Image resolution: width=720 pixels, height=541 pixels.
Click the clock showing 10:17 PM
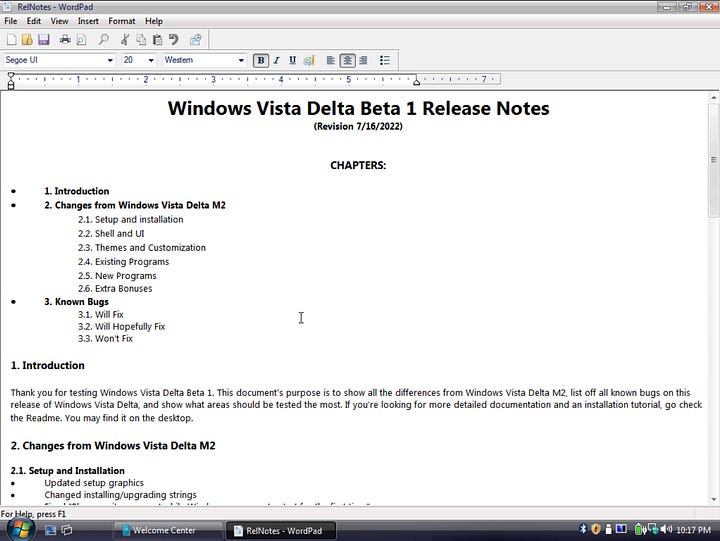click(693, 530)
